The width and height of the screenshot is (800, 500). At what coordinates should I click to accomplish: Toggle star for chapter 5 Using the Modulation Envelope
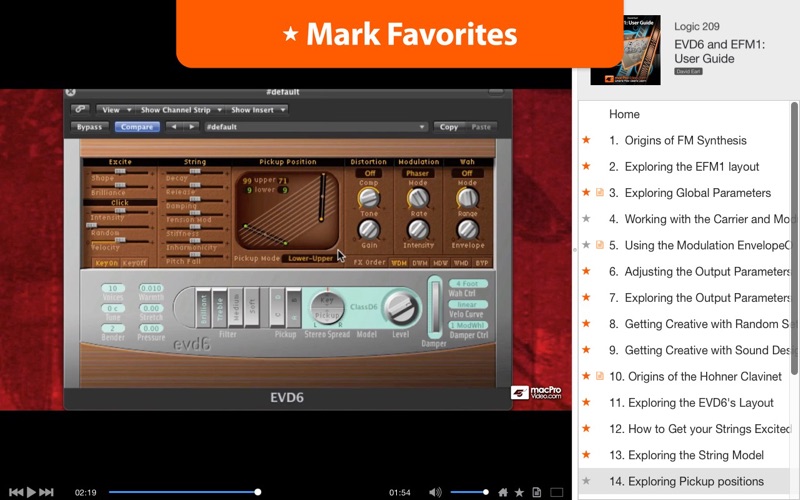pos(587,245)
